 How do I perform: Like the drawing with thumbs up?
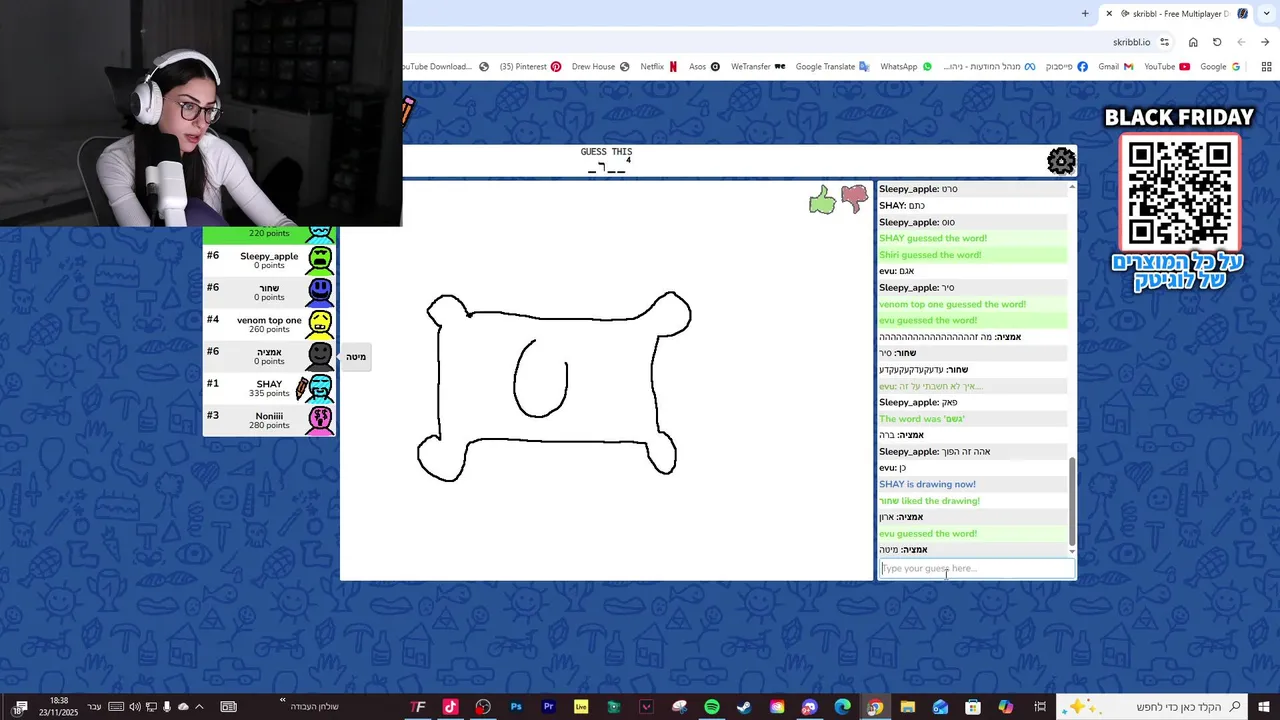click(822, 201)
